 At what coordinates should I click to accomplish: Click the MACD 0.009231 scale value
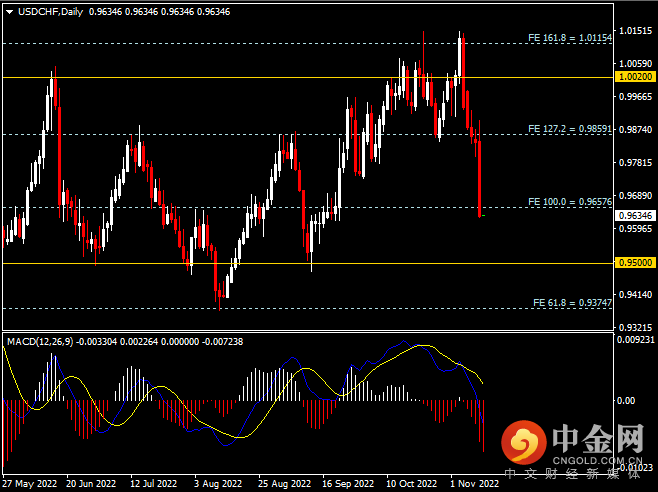pos(635,340)
